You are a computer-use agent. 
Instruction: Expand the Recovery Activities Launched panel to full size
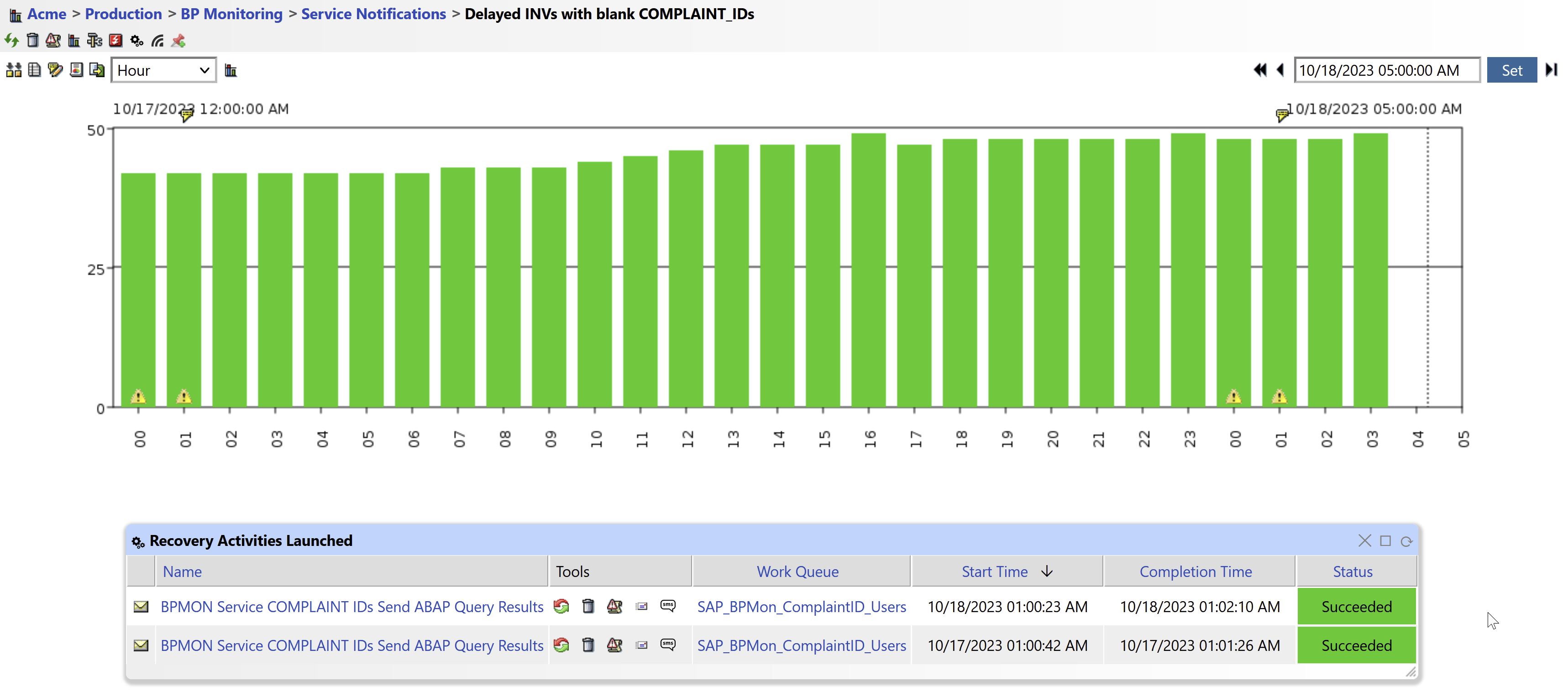click(1385, 540)
